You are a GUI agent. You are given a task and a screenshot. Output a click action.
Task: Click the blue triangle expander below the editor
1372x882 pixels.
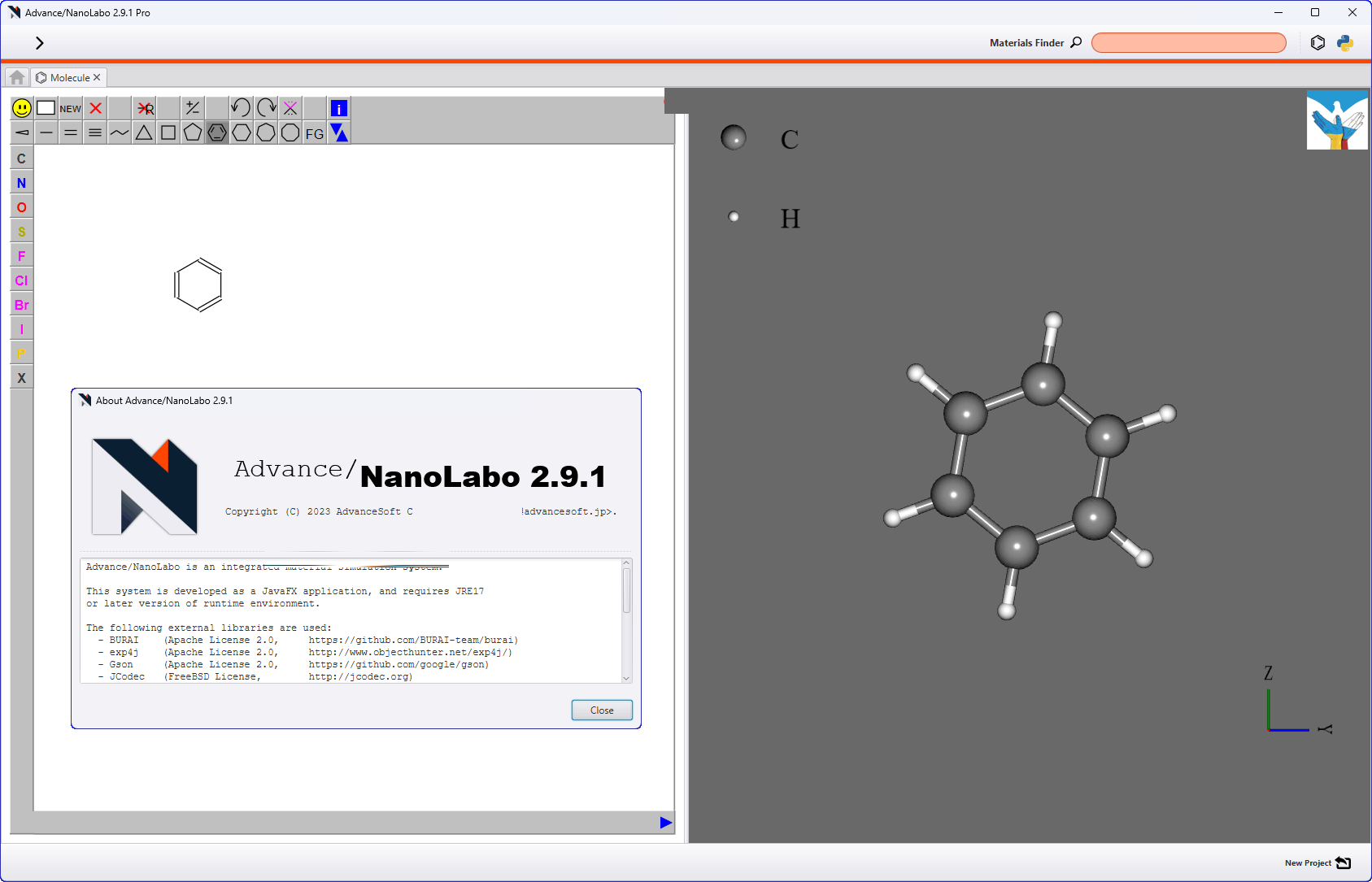point(665,823)
